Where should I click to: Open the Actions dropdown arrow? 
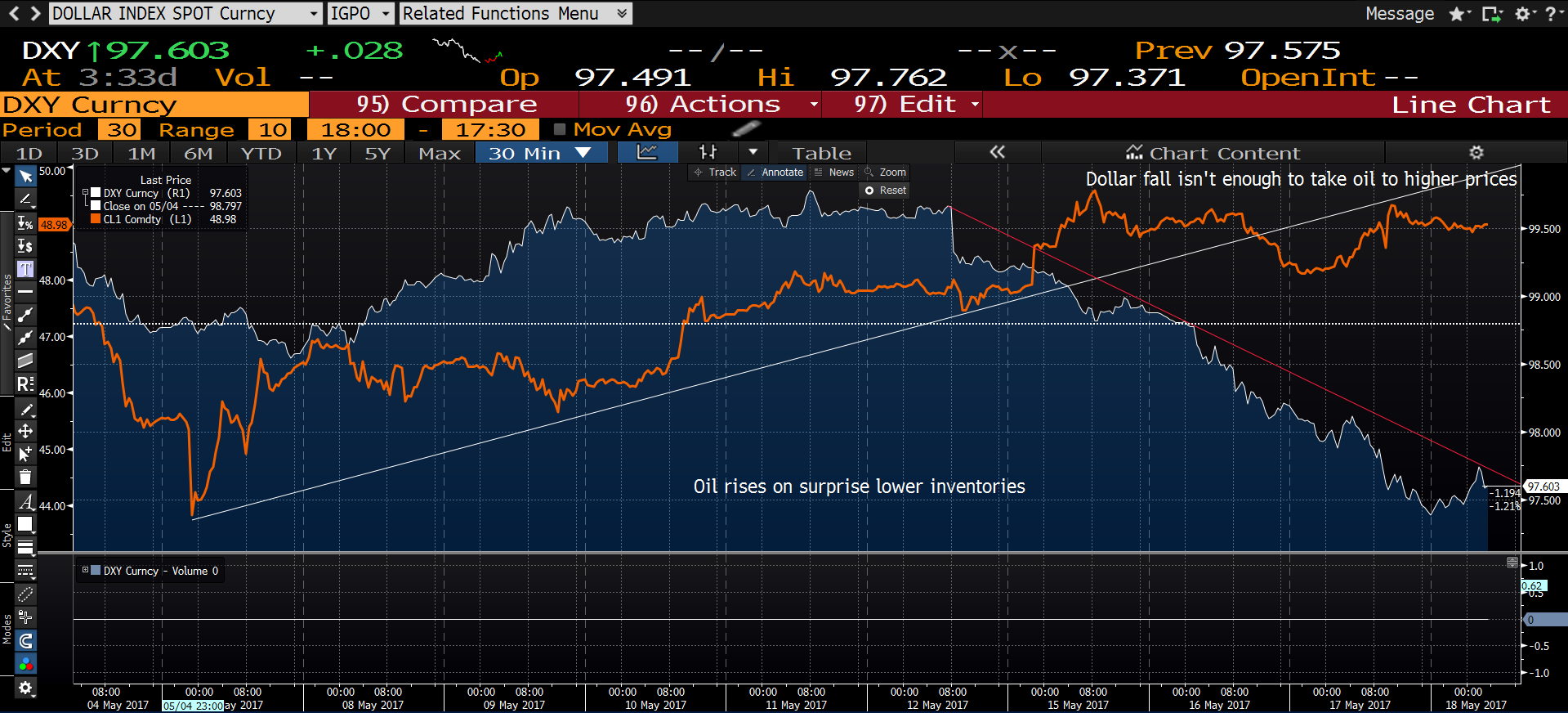point(814,105)
